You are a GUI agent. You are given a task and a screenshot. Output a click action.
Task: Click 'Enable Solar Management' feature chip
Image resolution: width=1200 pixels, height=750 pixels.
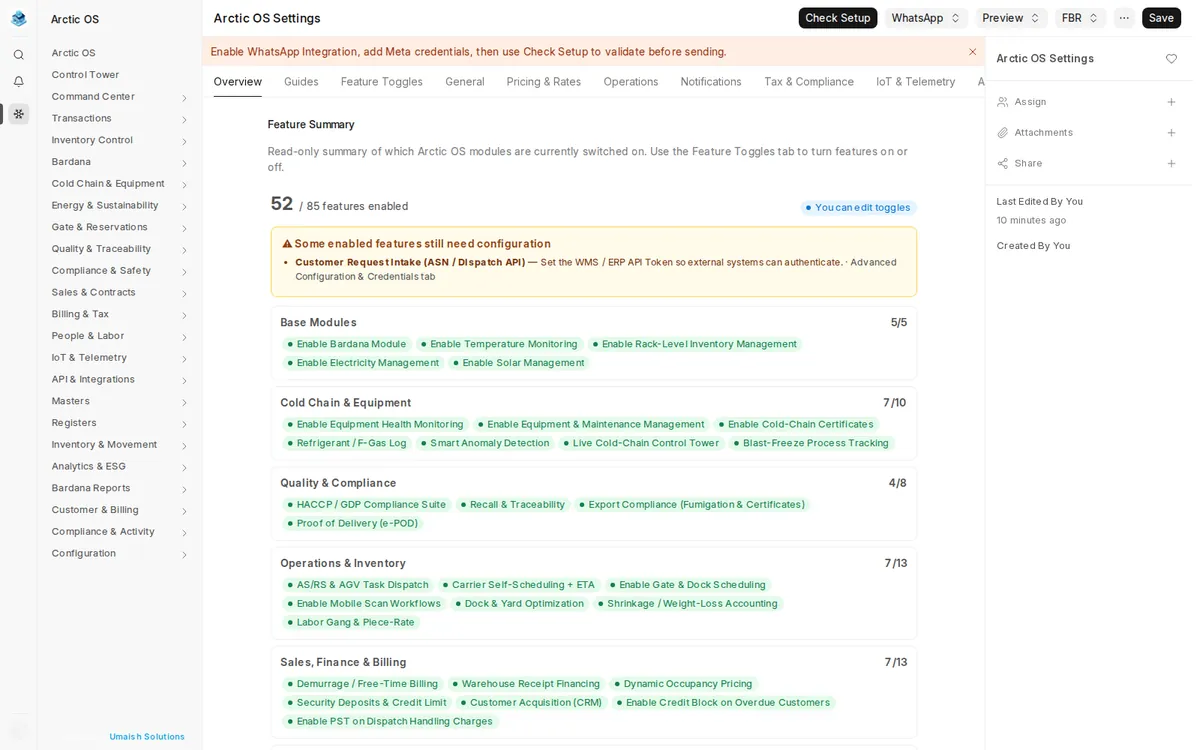point(519,363)
